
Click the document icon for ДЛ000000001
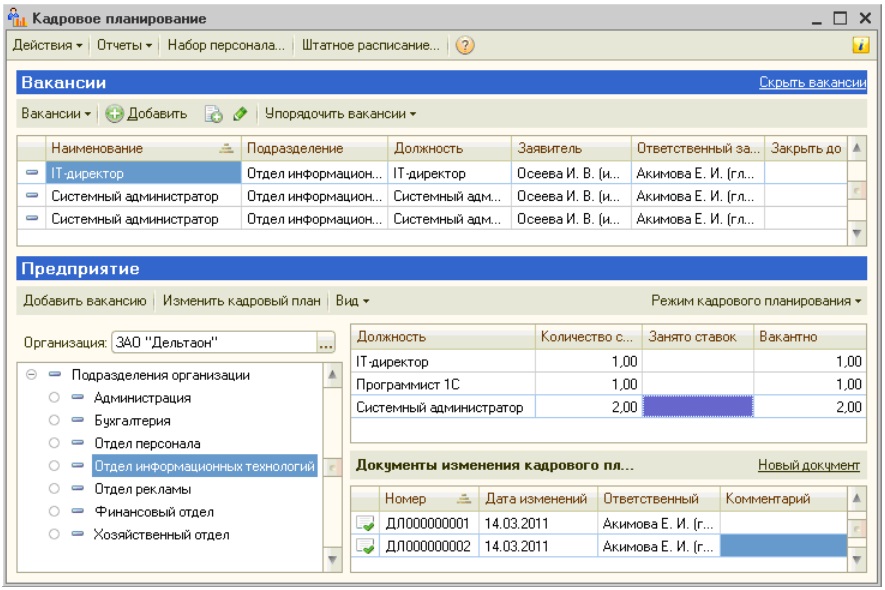(x=365, y=523)
